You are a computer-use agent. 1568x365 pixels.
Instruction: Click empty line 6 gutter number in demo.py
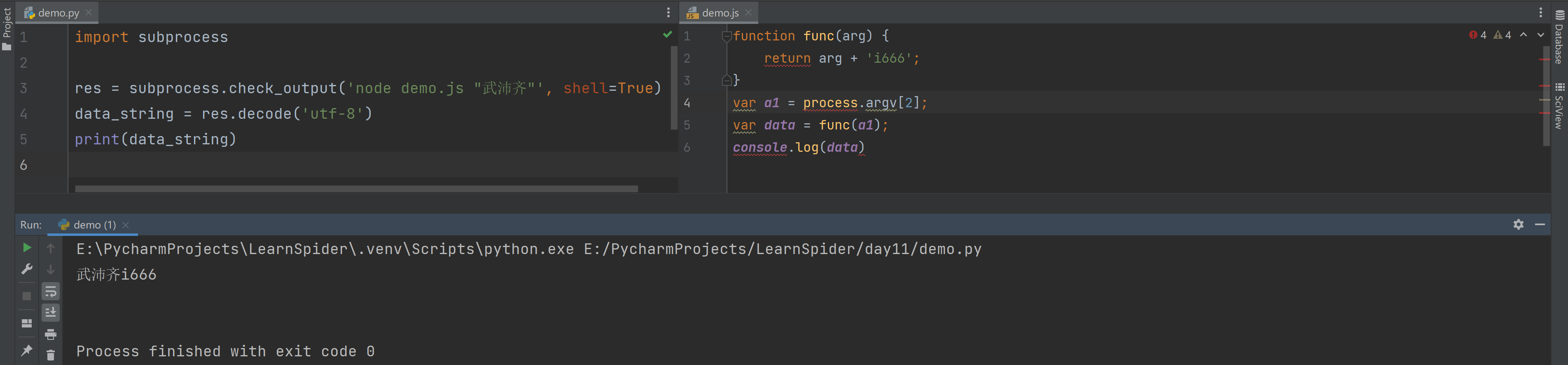(23, 165)
